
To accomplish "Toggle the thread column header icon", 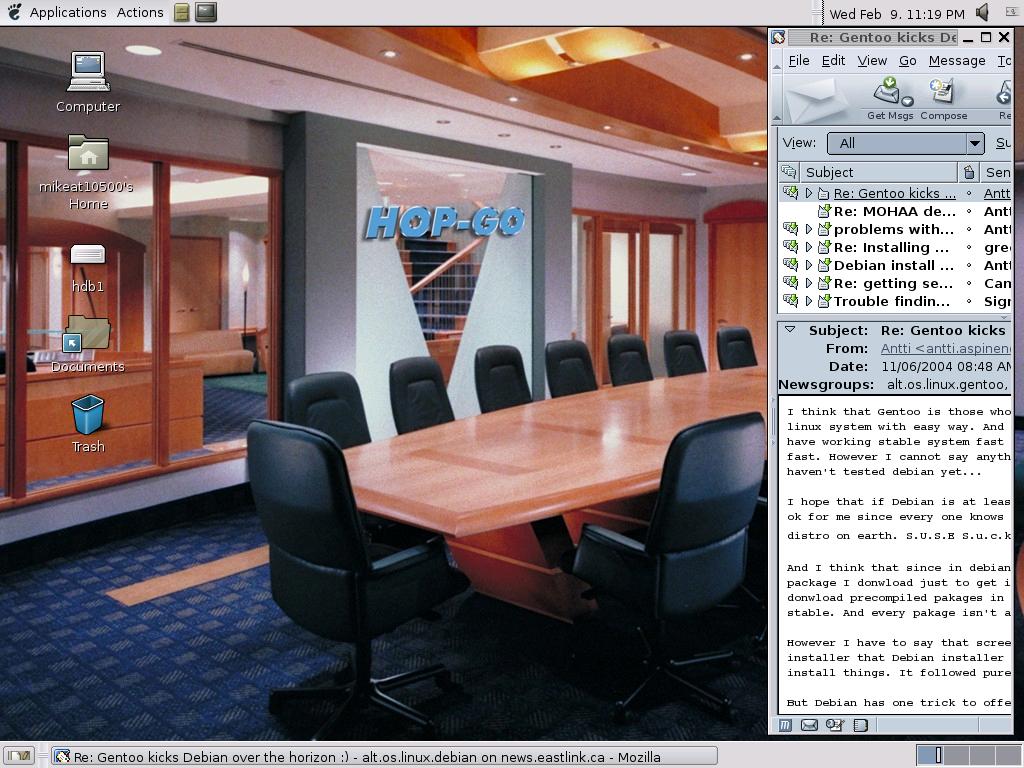I will coord(789,172).
